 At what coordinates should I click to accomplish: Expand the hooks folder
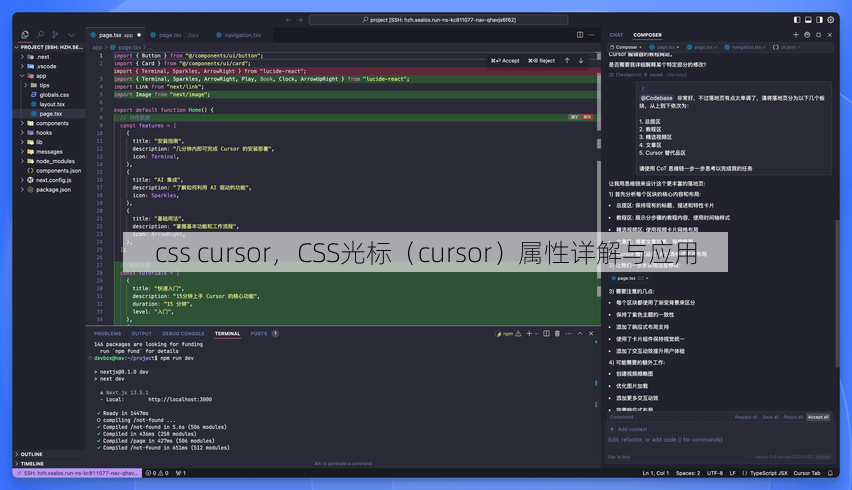click(50, 133)
